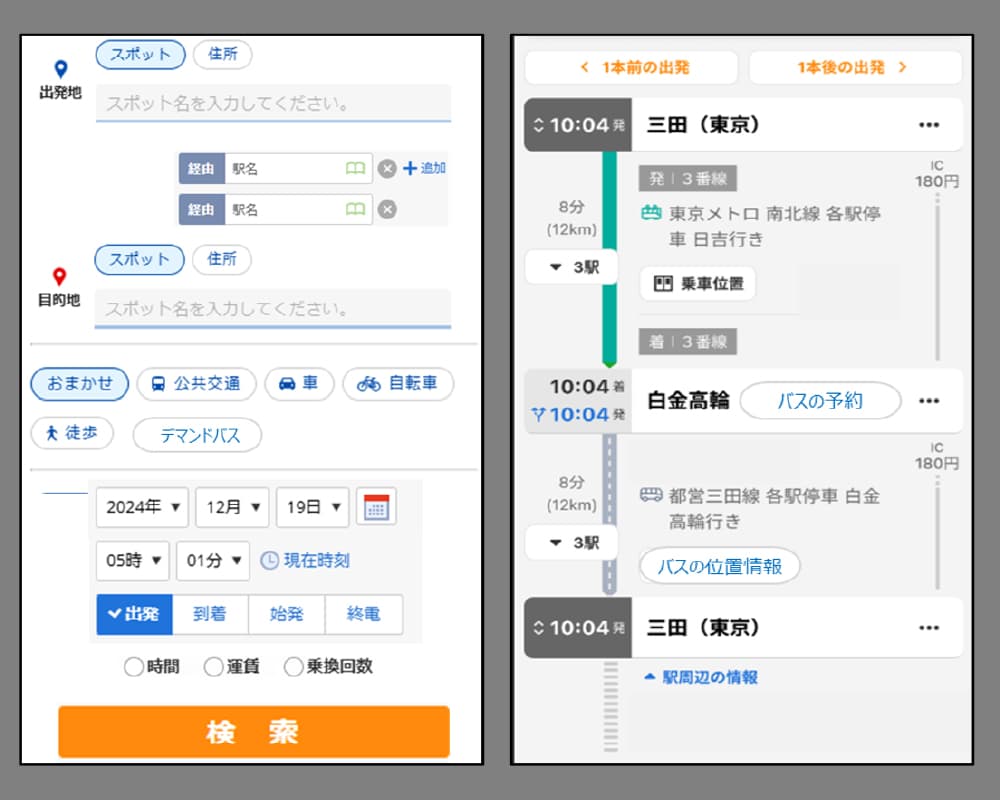Choose the 公共交通 transport mode
The image size is (1000, 800).
click(196, 384)
